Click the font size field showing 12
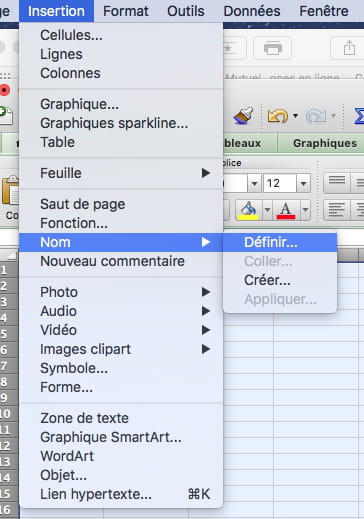 pyautogui.click(x=279, y=183)
